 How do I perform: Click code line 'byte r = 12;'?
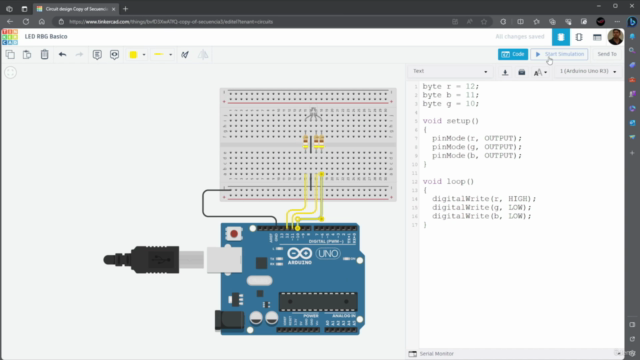(x=451, y=87)
